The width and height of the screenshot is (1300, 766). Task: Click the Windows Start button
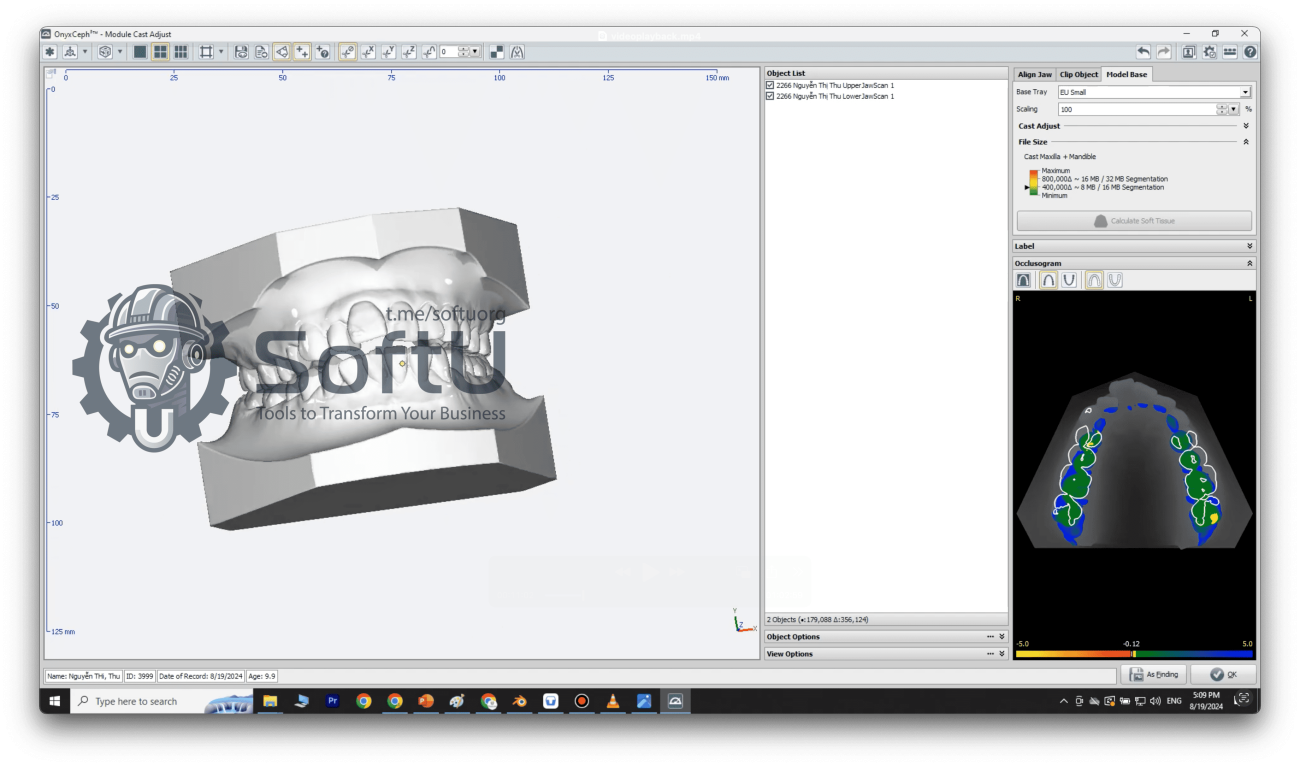pos(55,701)
